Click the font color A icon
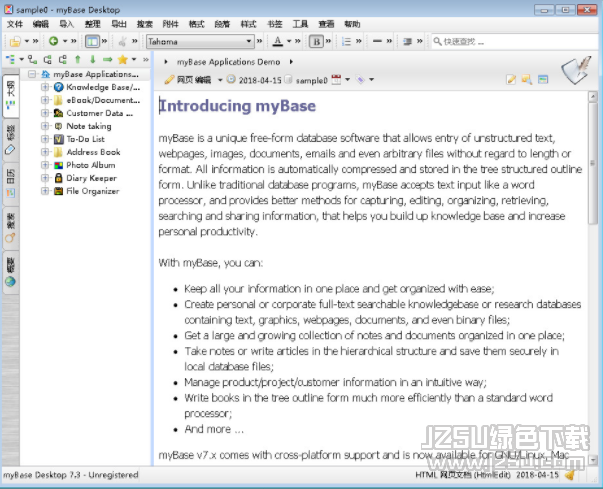 click(x=278, y=41)
